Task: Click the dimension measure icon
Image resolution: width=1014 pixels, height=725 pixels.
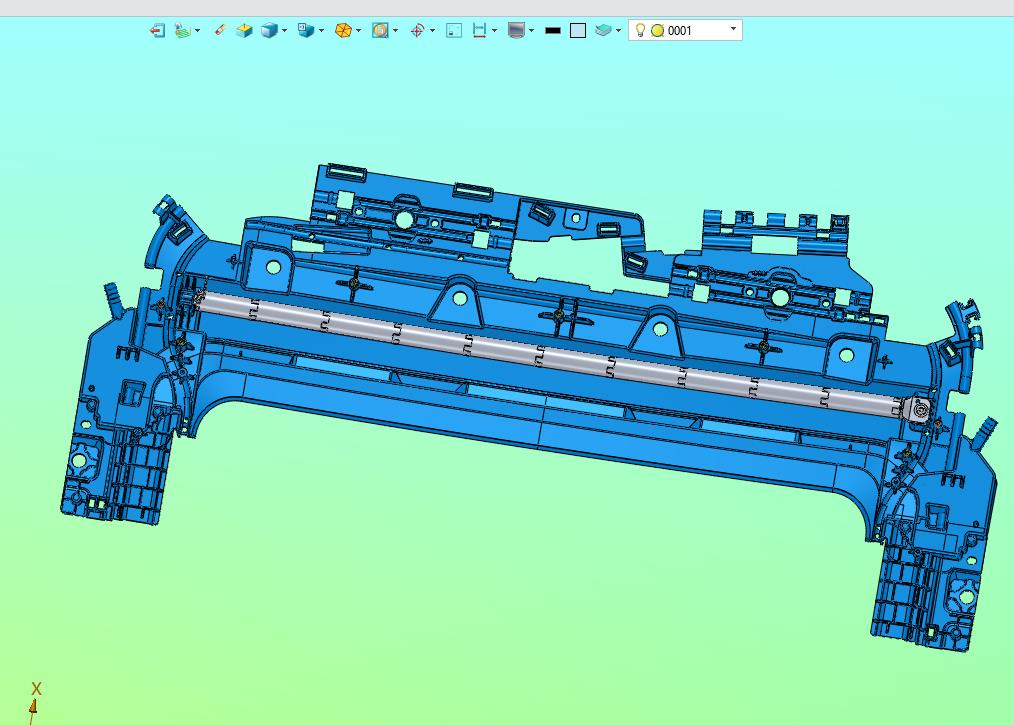Action: click(479, 30)
